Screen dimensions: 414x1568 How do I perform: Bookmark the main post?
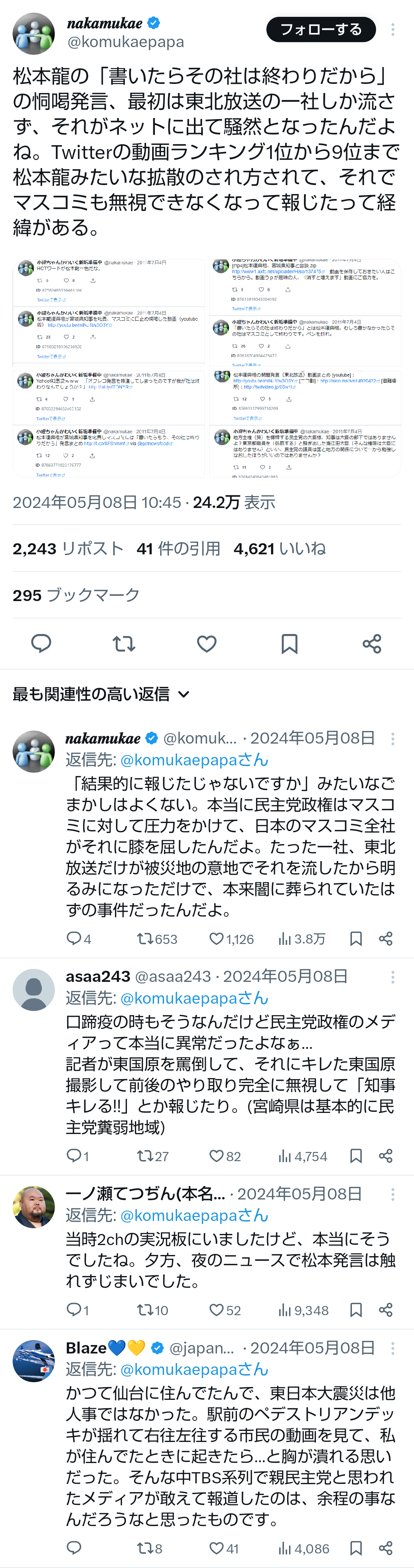point(289,643)
